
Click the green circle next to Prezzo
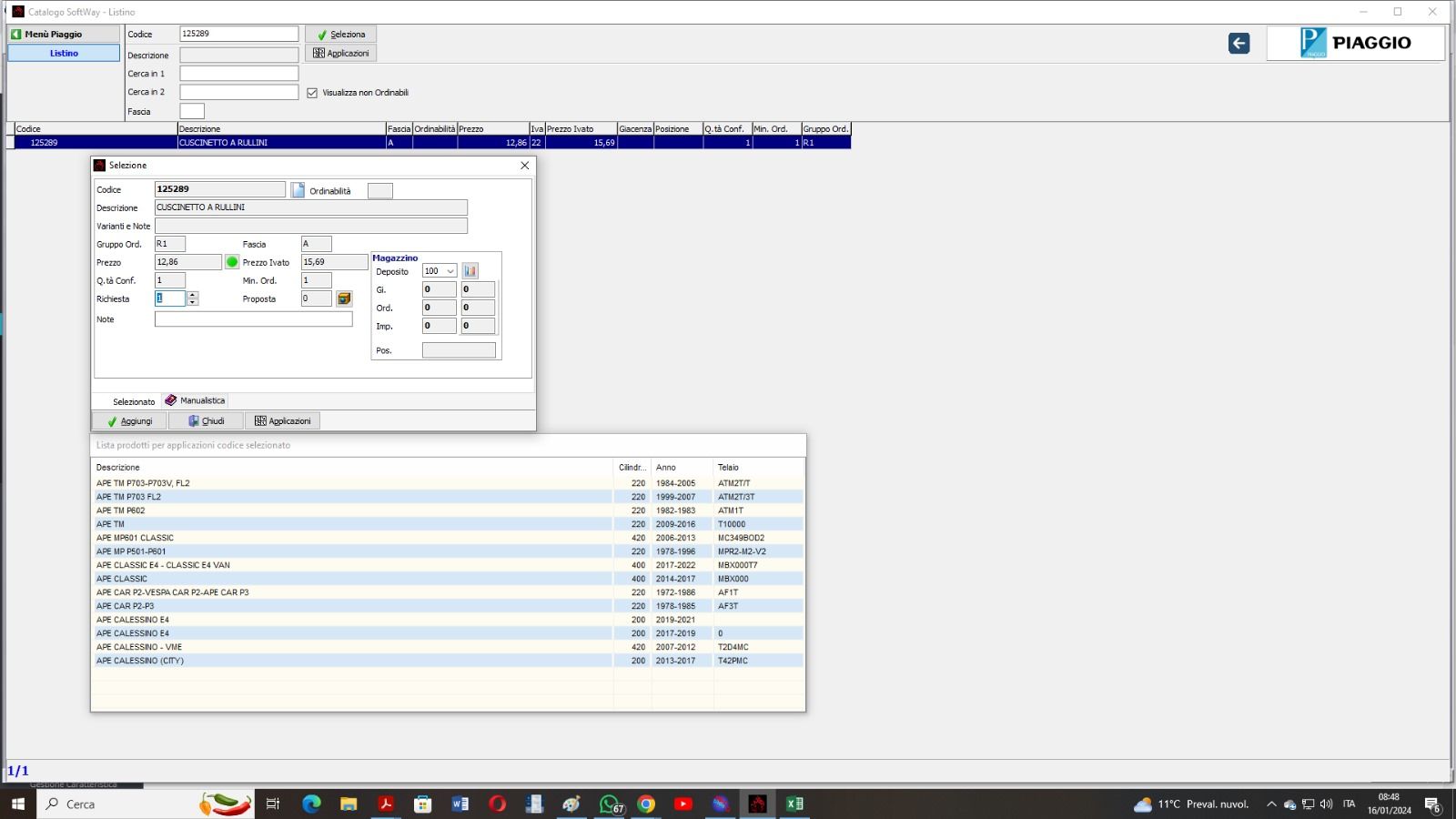click(x=232, y=262)
